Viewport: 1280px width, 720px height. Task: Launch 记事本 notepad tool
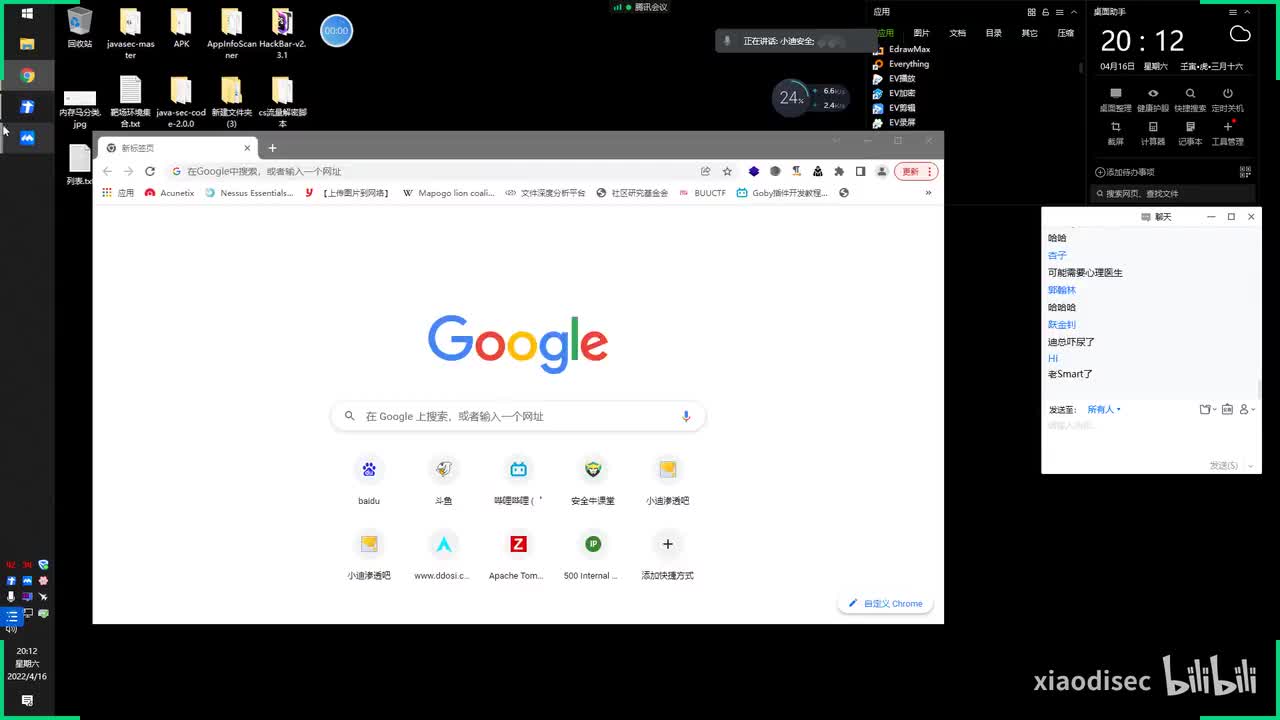click(x=1190, y=133)
